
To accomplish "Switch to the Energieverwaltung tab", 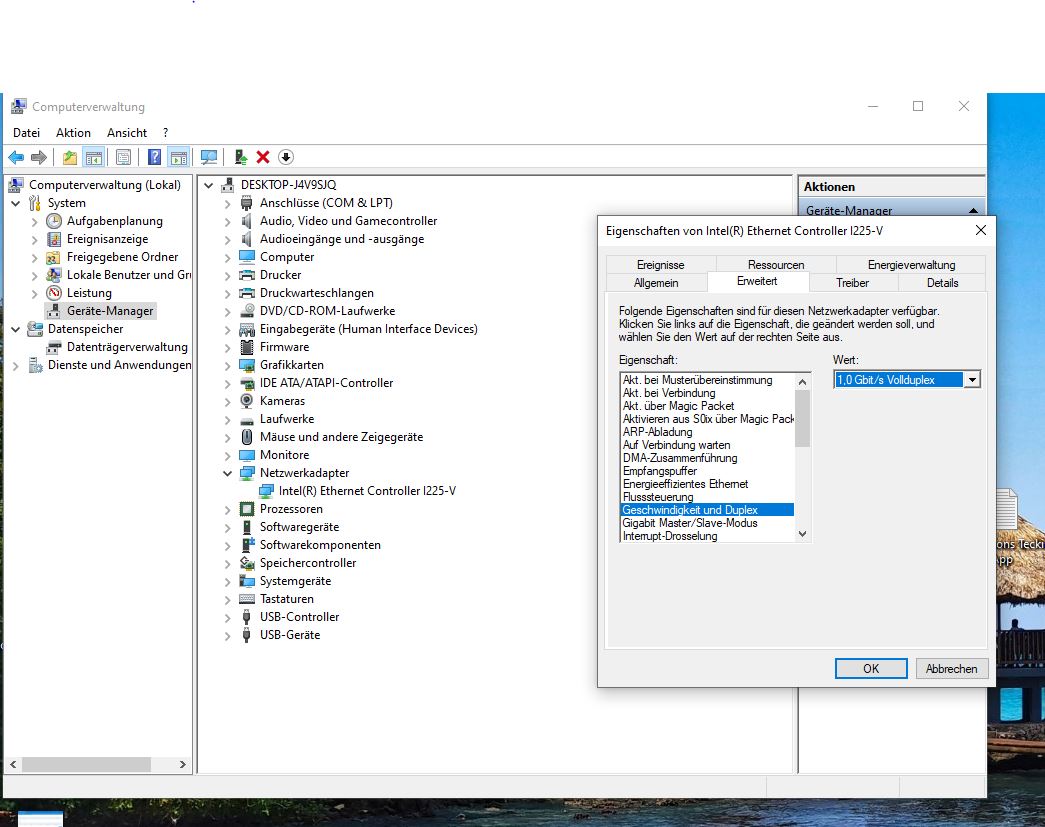I will [x=911, y=265].
